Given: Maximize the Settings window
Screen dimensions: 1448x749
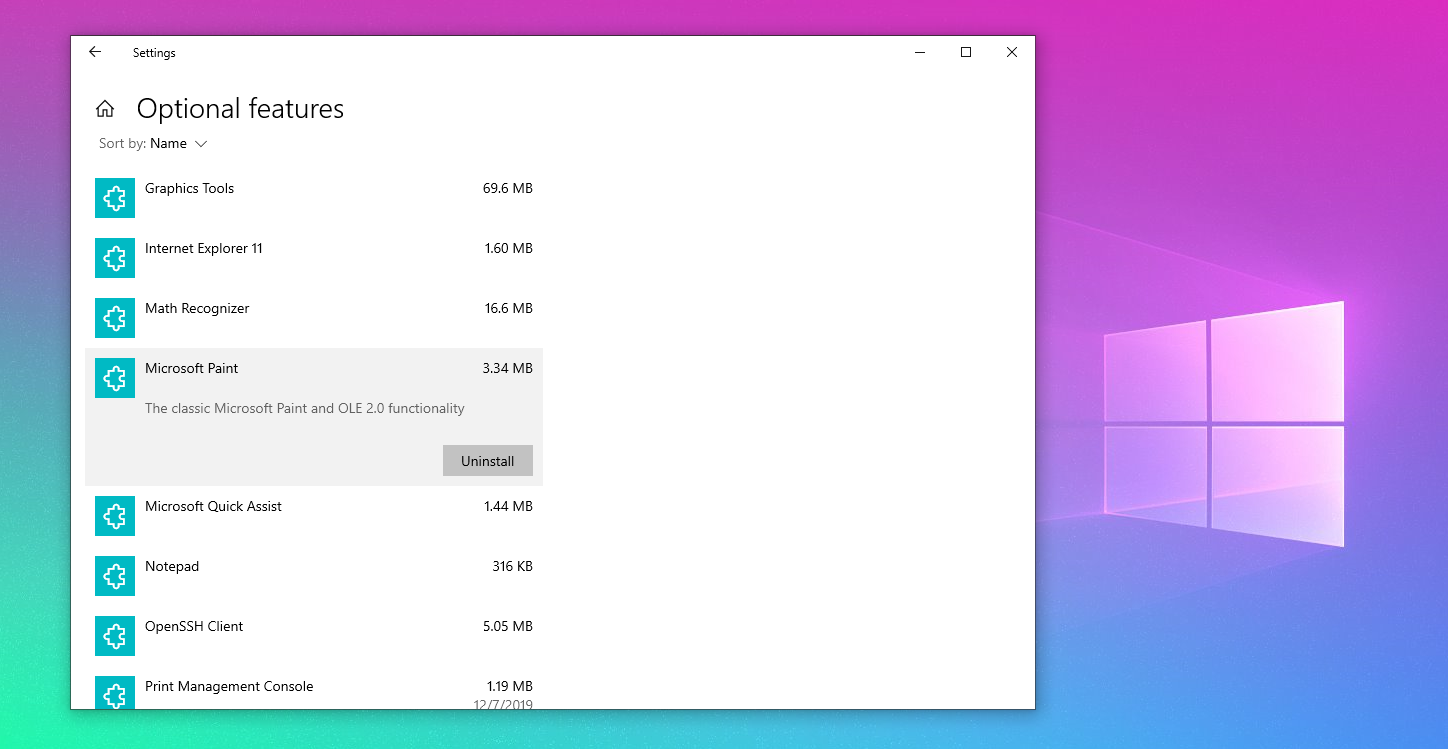Looking at the screenshot, I should [966, 52].
